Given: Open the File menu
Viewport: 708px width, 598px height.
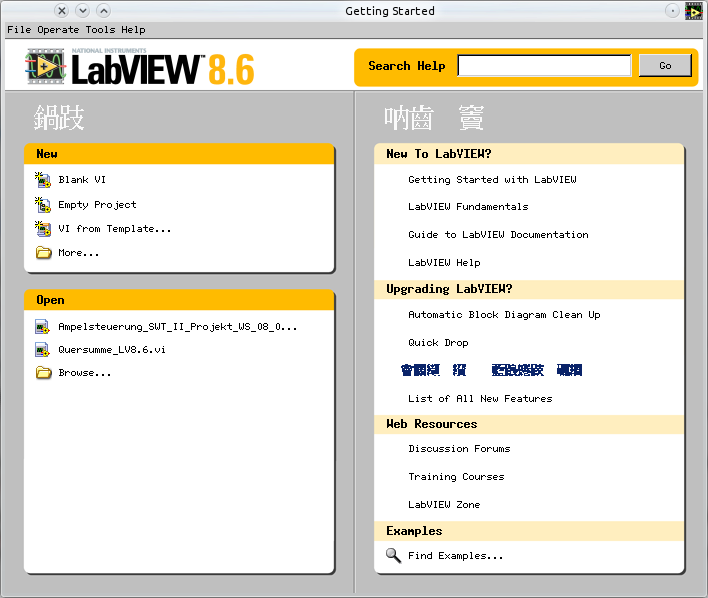Looking at the screenshot, I should click(19, 30).
